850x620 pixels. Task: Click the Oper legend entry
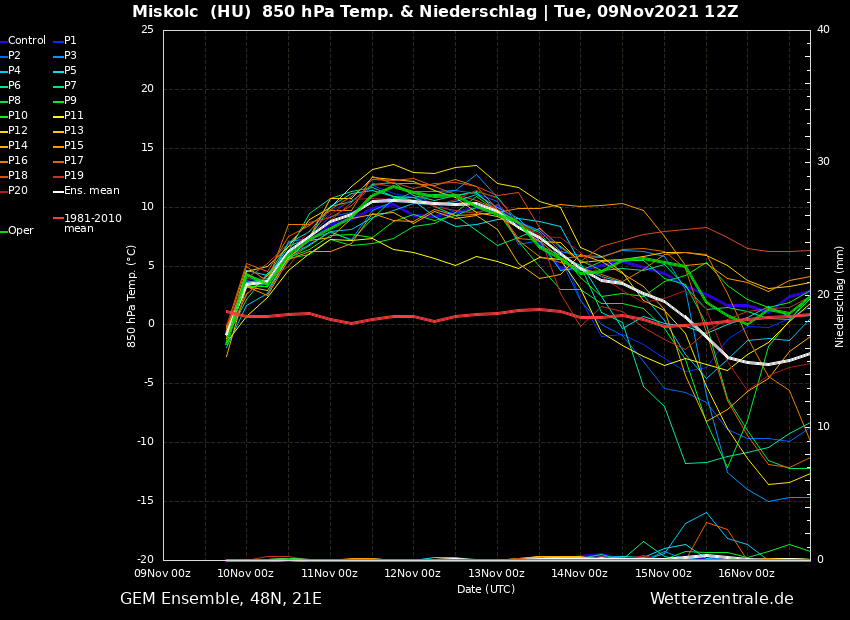click(20, 231)
